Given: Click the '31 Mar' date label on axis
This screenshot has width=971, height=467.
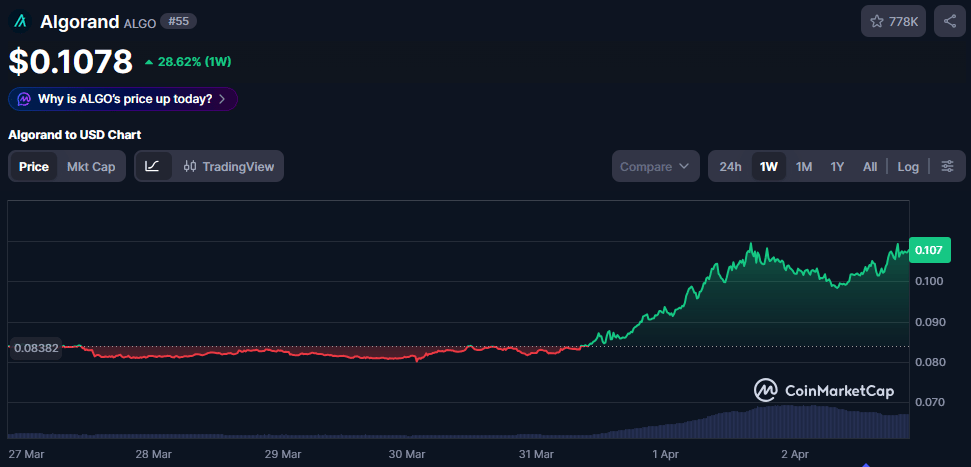Looking at the screenshot, I should pyautogui.click(x=536, y=454).
